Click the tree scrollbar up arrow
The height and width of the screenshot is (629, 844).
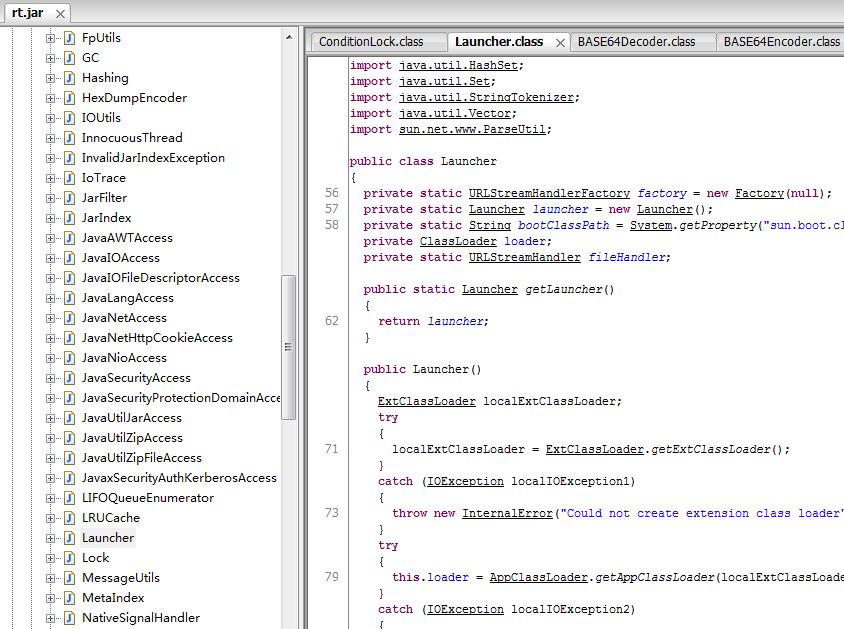(x=289, y=37)
